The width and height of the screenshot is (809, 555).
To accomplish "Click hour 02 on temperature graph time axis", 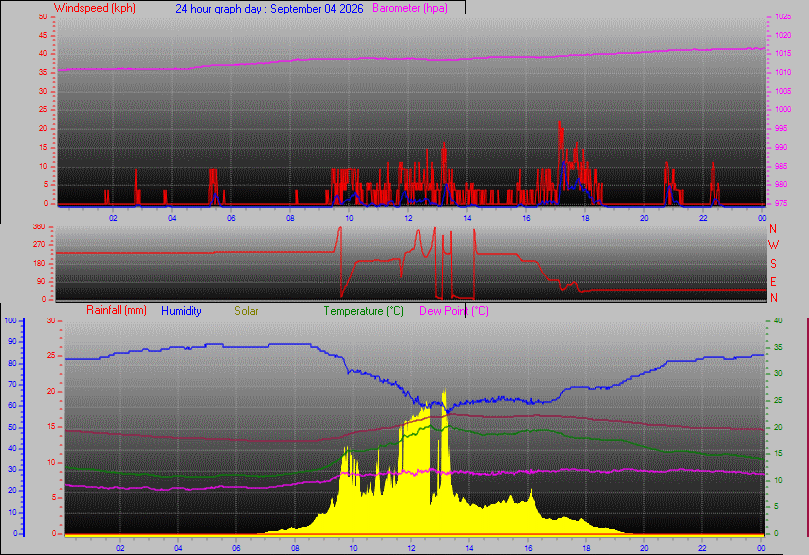I will 120,548.
